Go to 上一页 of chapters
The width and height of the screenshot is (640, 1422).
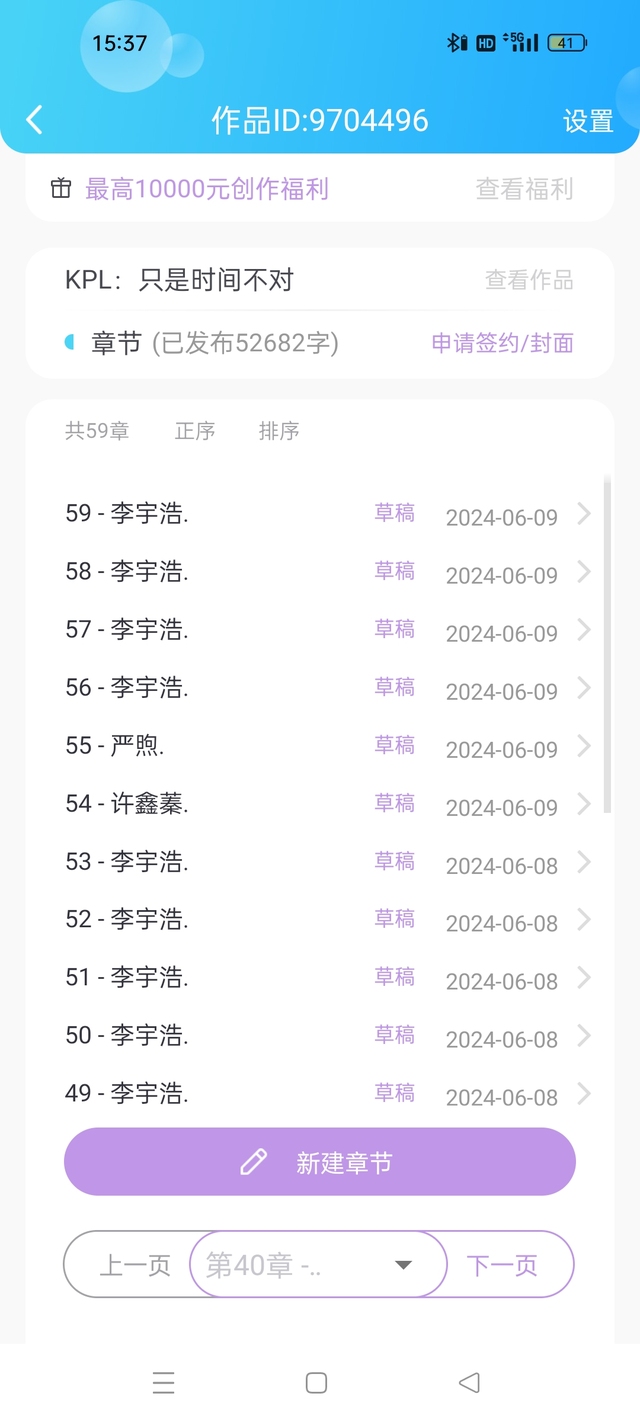(x=135, y=1265)
